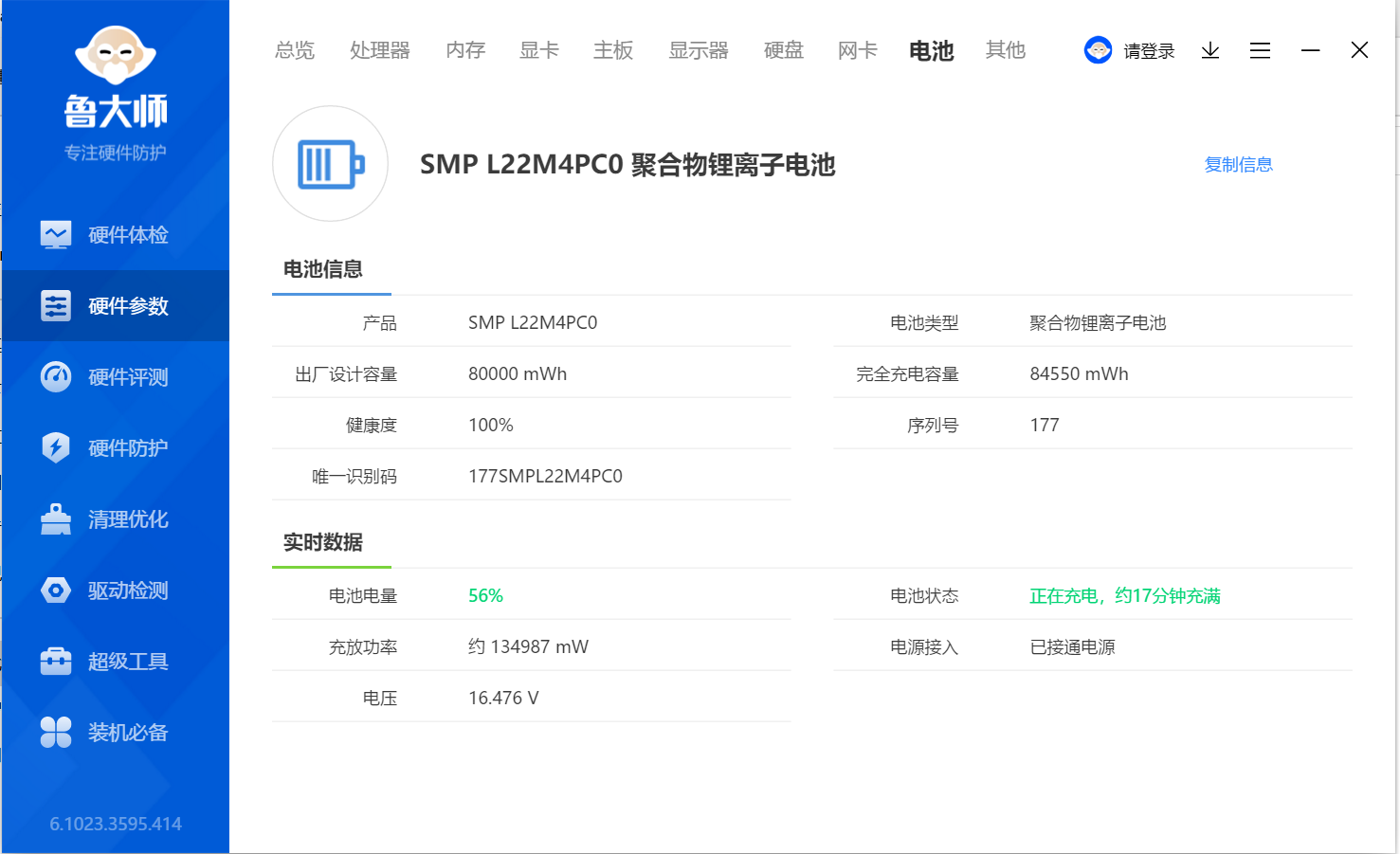Minimize the 鲁大师 window
The image size is (1400, 854).
click(1311, 50)
